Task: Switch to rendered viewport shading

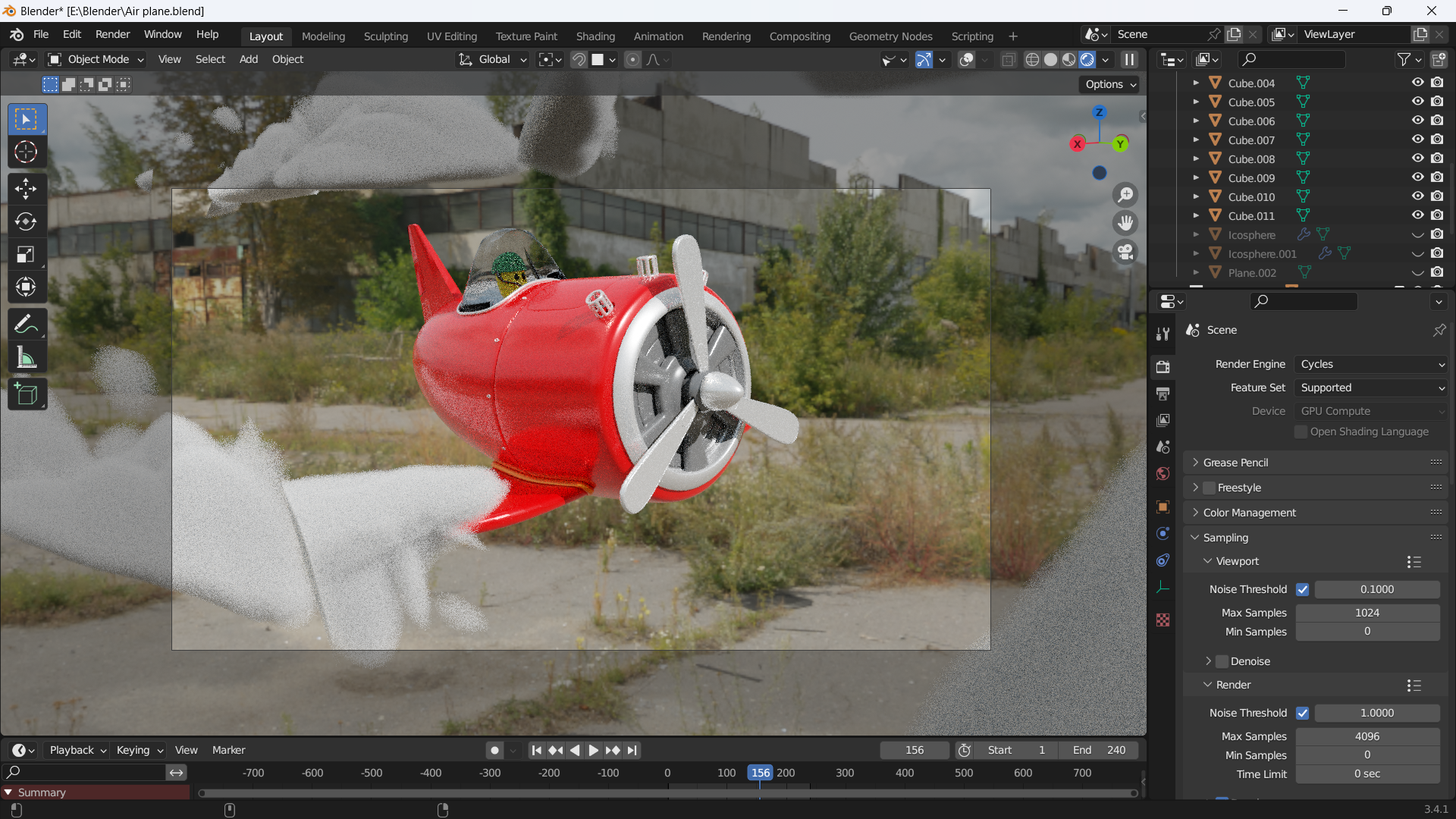Action: coord(1087,59)
